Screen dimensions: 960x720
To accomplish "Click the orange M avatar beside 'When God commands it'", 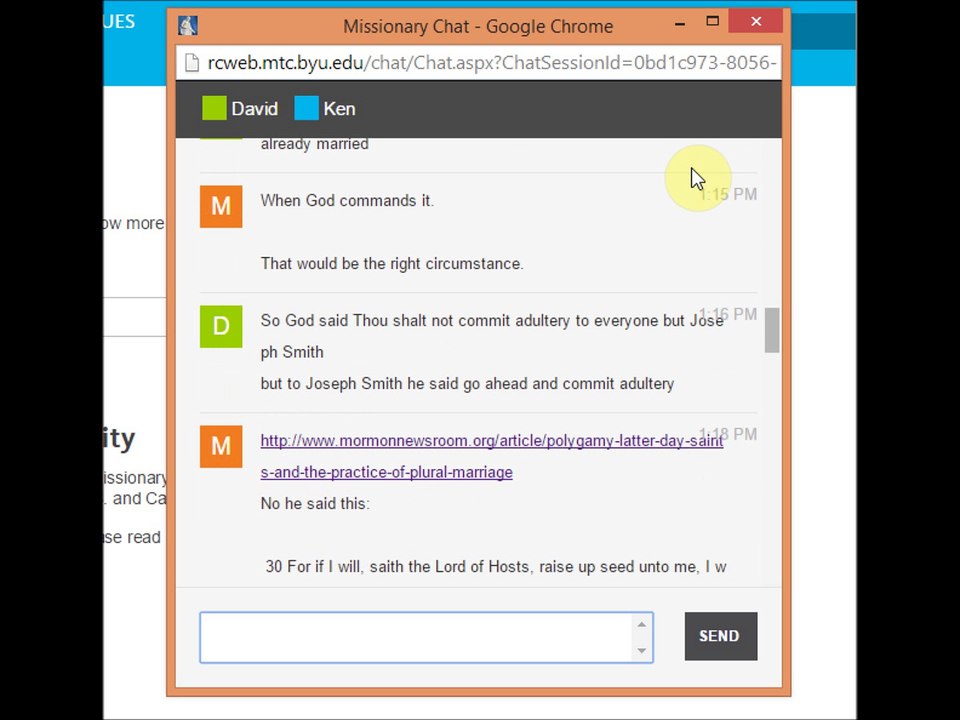I will tap(221, 206).
